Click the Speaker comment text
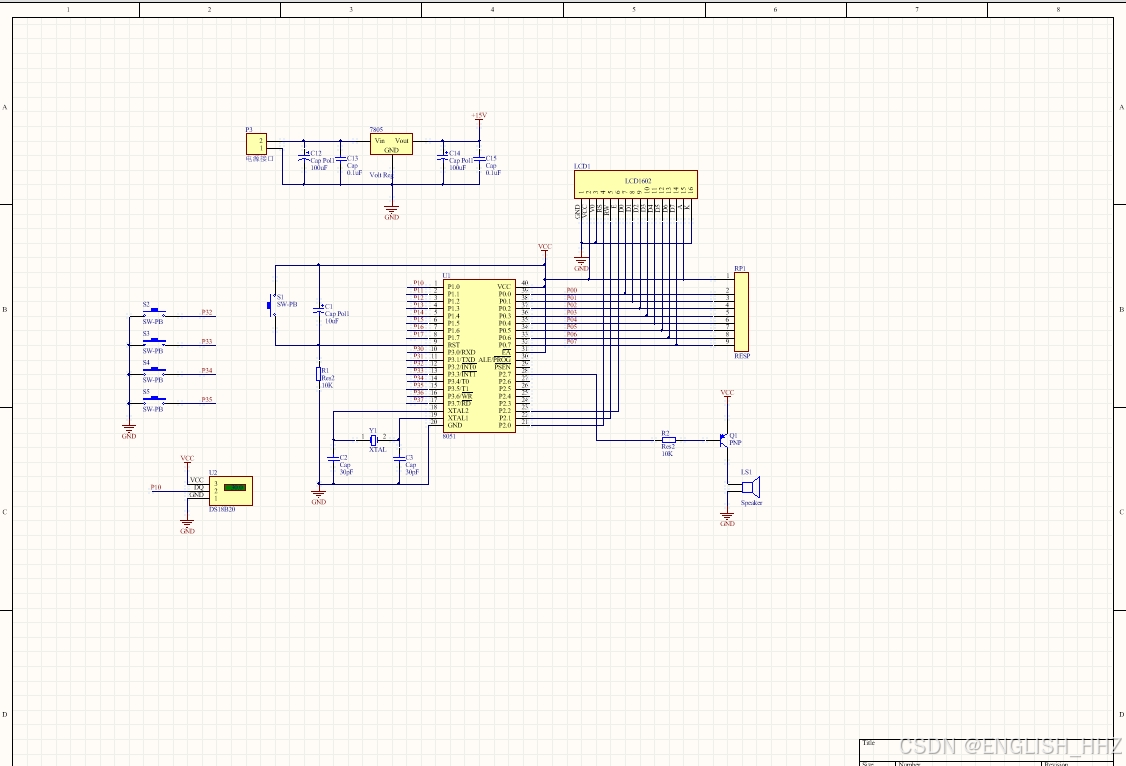The height and width of the screenshot is (766, 1126). tap(751, 503)
